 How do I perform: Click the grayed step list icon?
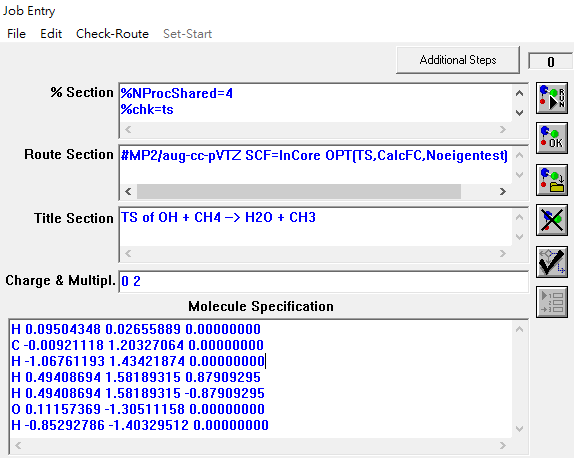552,302
